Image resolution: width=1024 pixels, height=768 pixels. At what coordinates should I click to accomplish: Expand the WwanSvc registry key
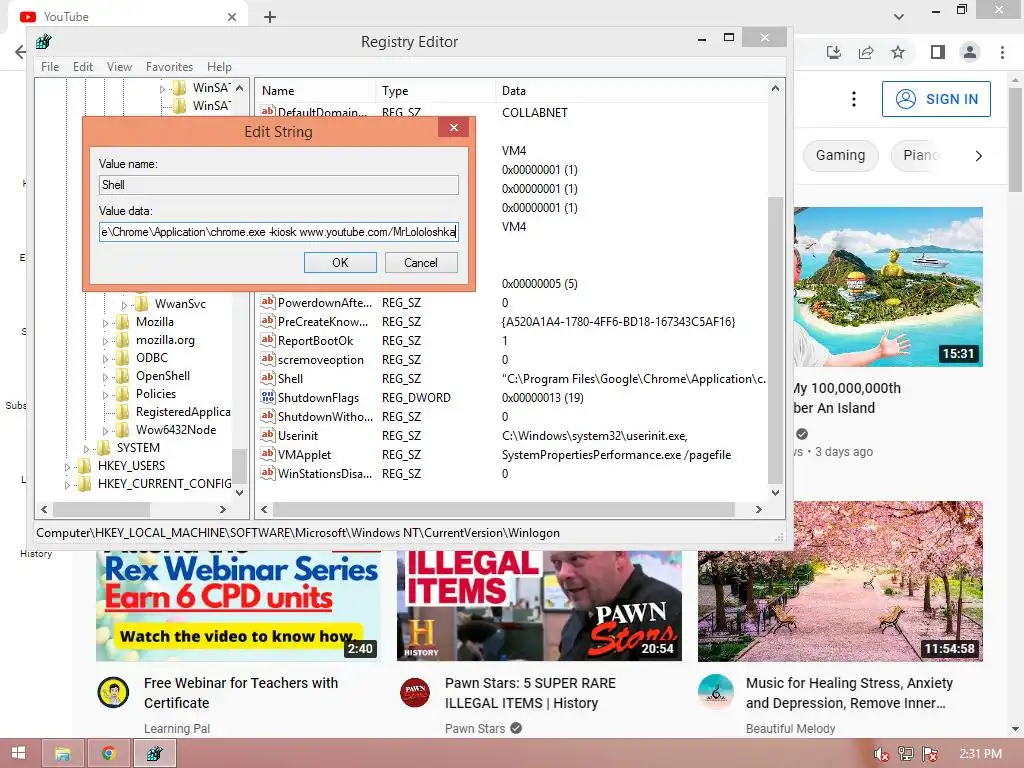tap(124, 304)
